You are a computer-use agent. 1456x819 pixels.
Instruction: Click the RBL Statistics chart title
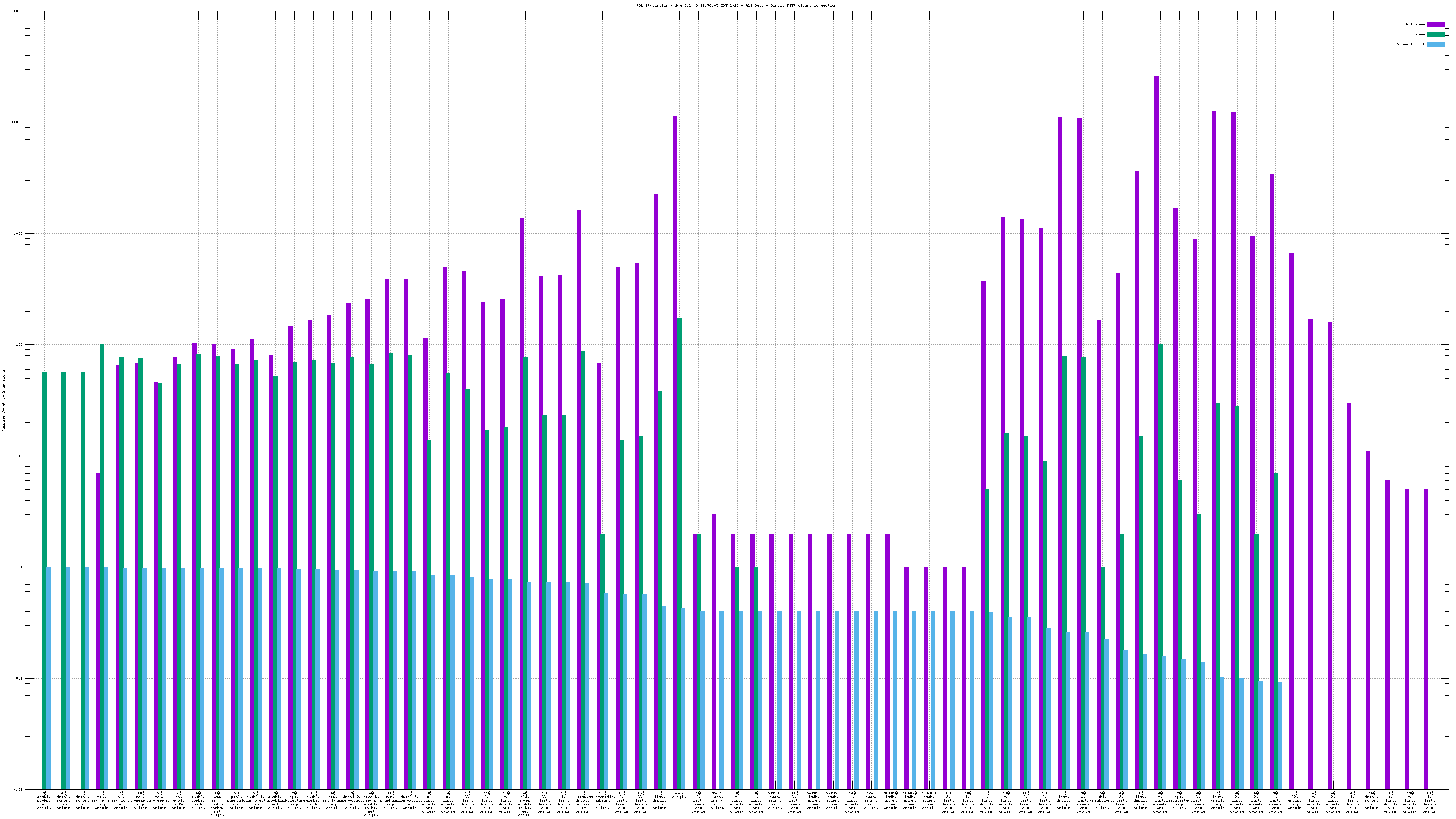[x=736, y=5]
